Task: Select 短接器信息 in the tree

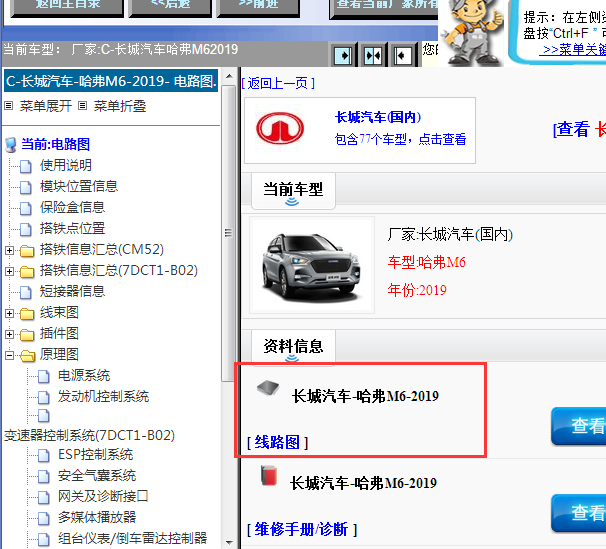Action: pos(72,292)
